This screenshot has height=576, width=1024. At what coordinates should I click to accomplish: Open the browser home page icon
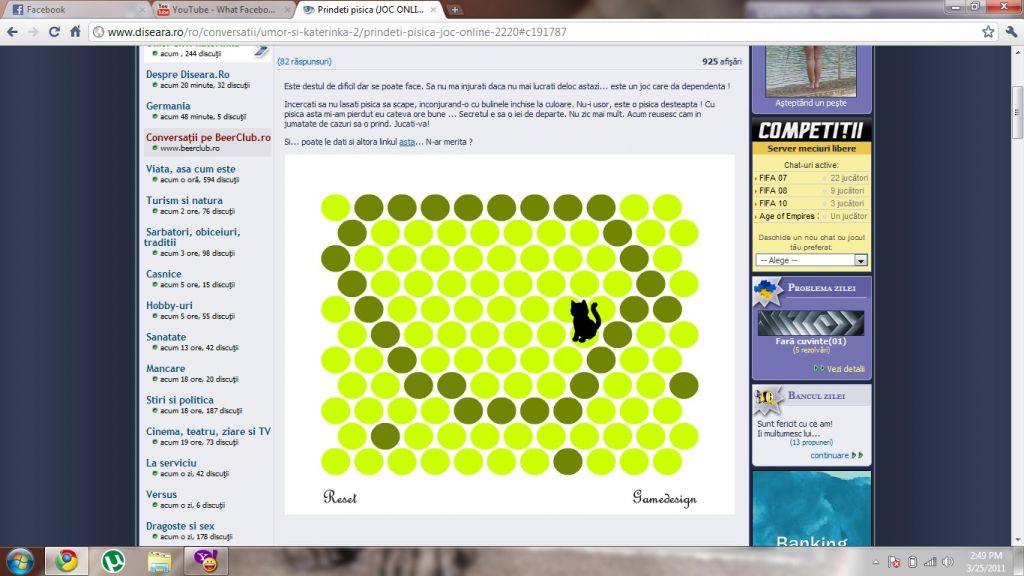tap(75, 31)
